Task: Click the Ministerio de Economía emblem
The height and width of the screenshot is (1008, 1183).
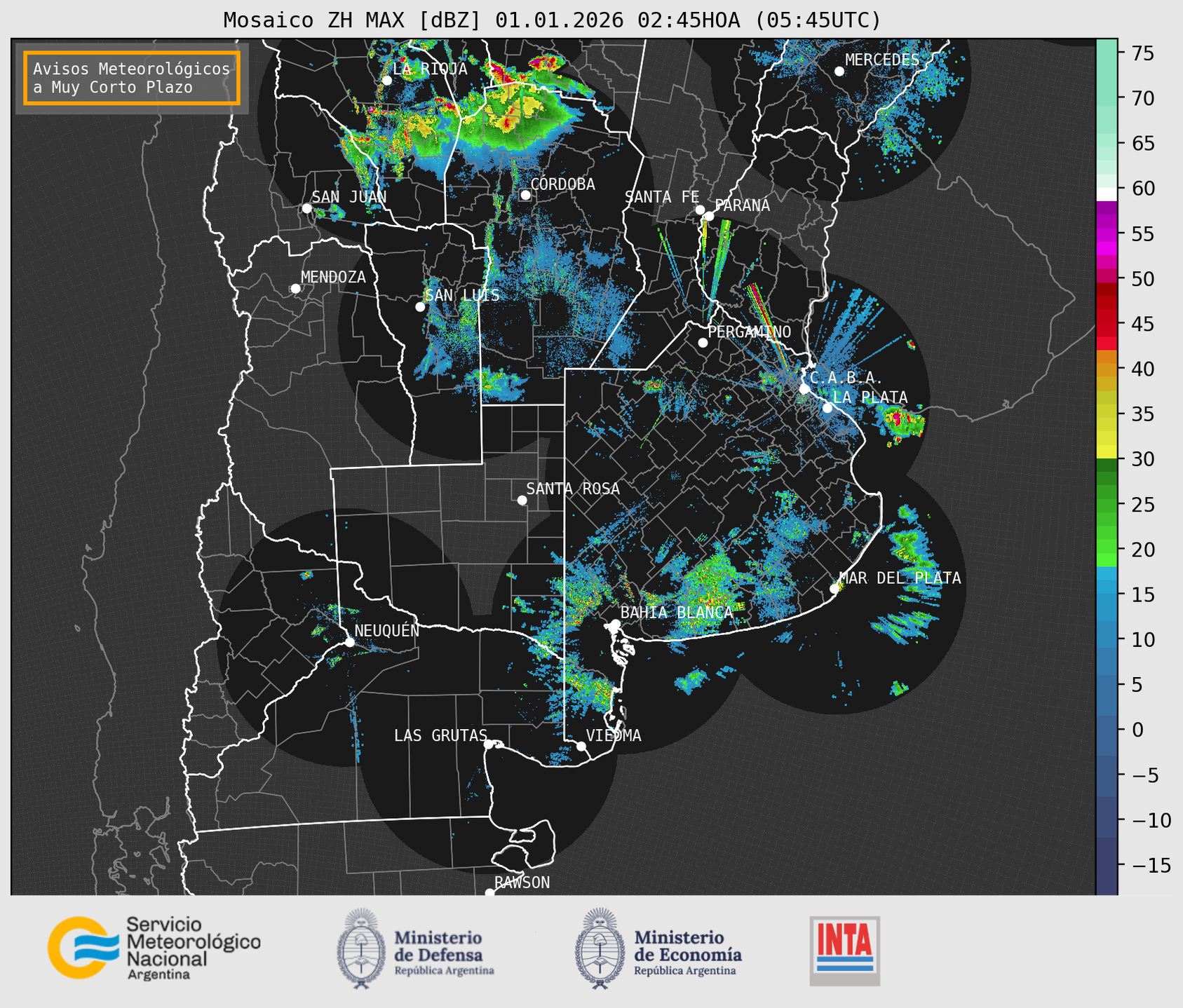Action: coord(600,948)
